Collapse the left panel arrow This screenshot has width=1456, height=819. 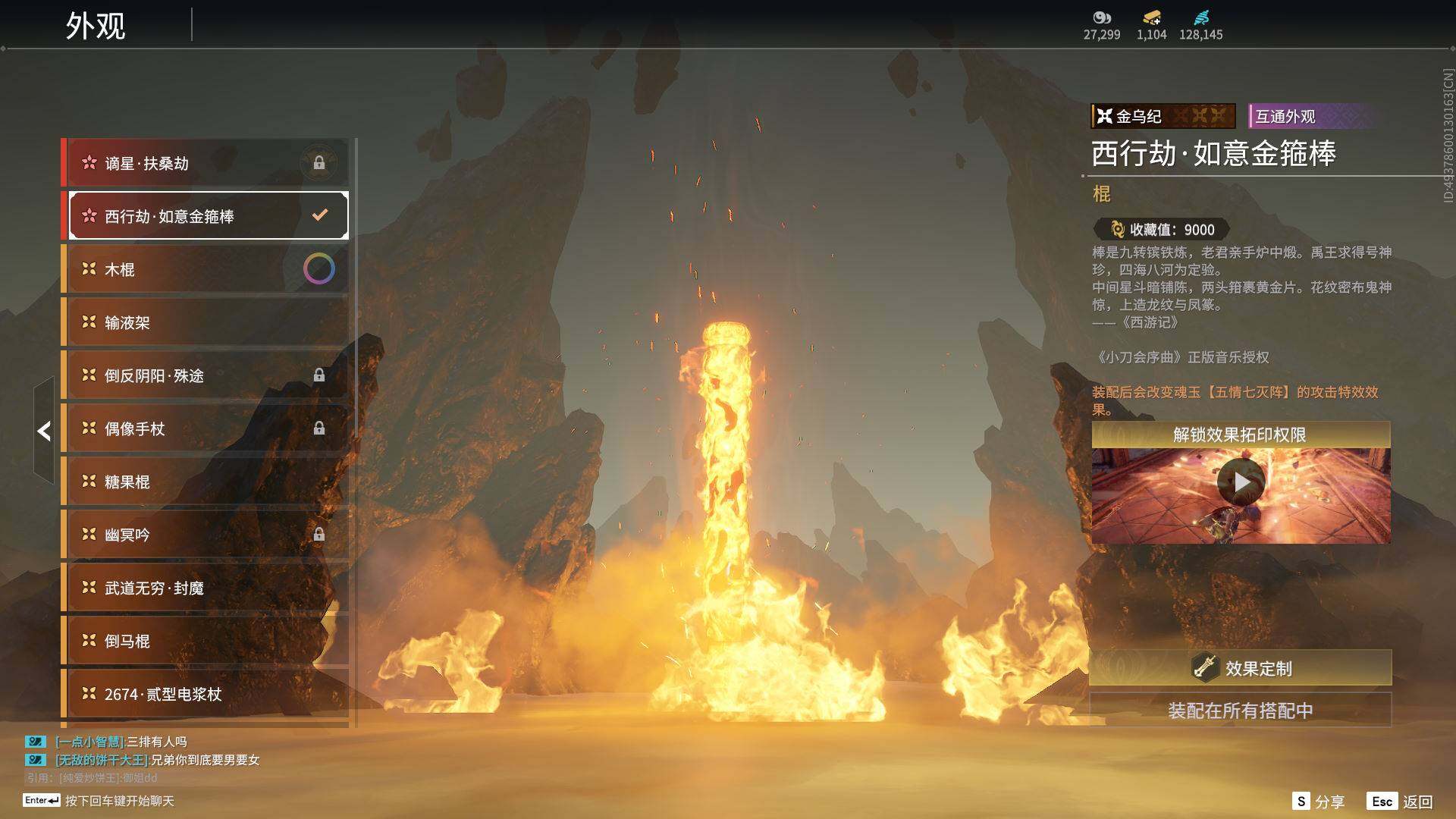44,431
